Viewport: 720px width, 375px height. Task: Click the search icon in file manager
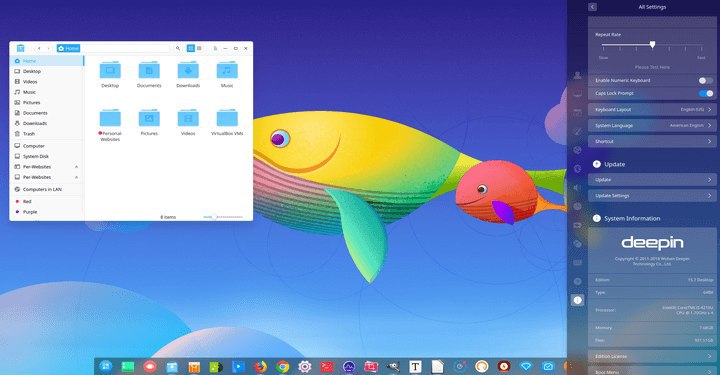[x=178, y=48]
